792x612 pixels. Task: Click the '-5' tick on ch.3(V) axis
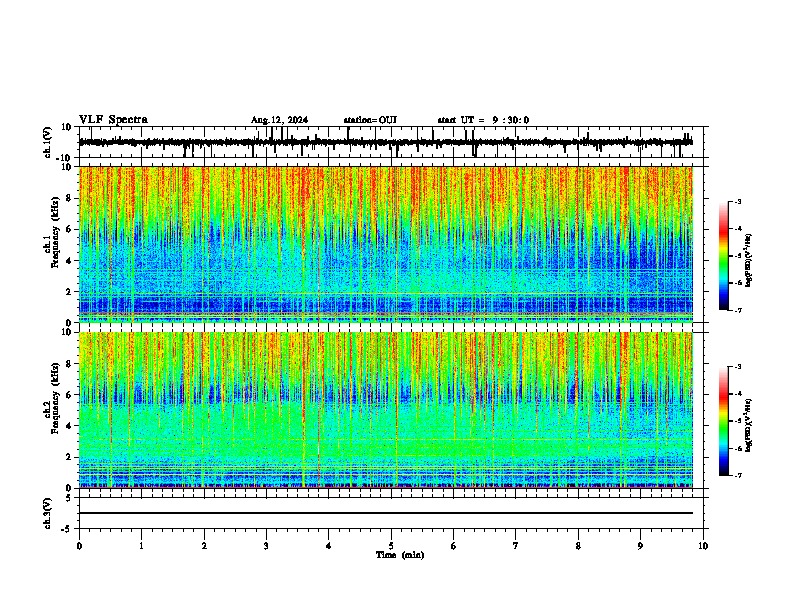point(67,529)
